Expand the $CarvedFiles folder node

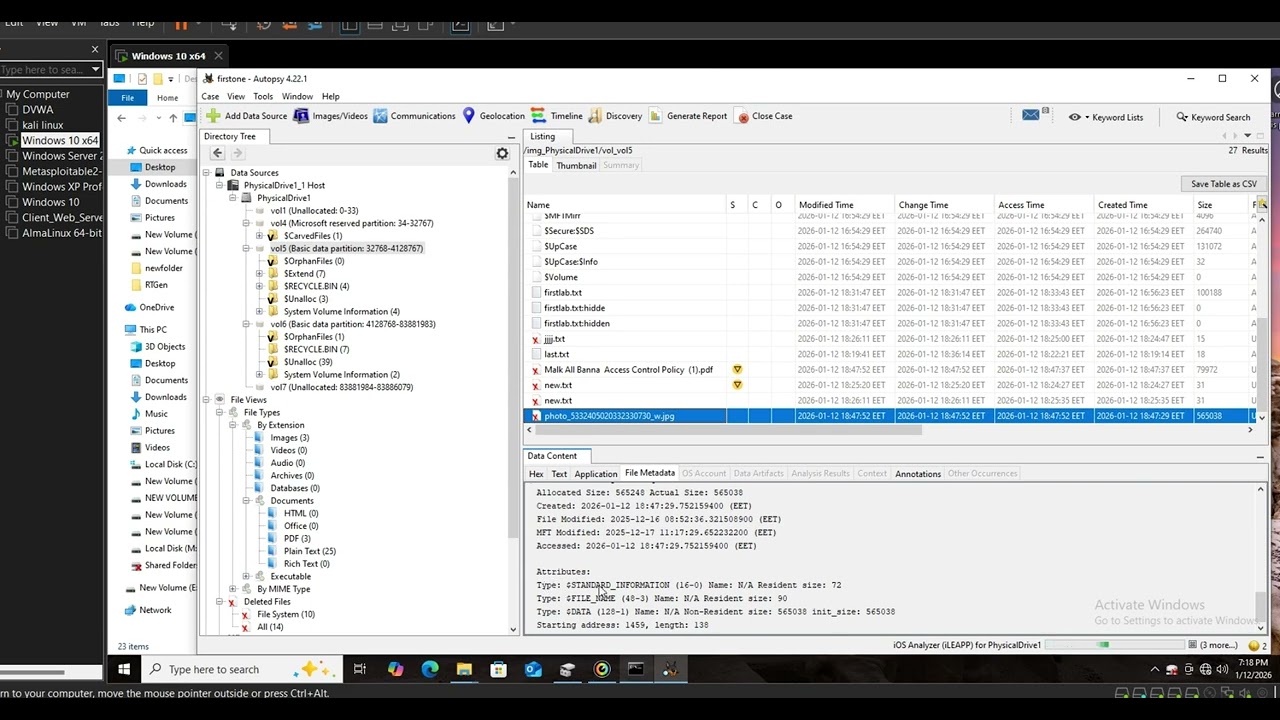[259, 236]
